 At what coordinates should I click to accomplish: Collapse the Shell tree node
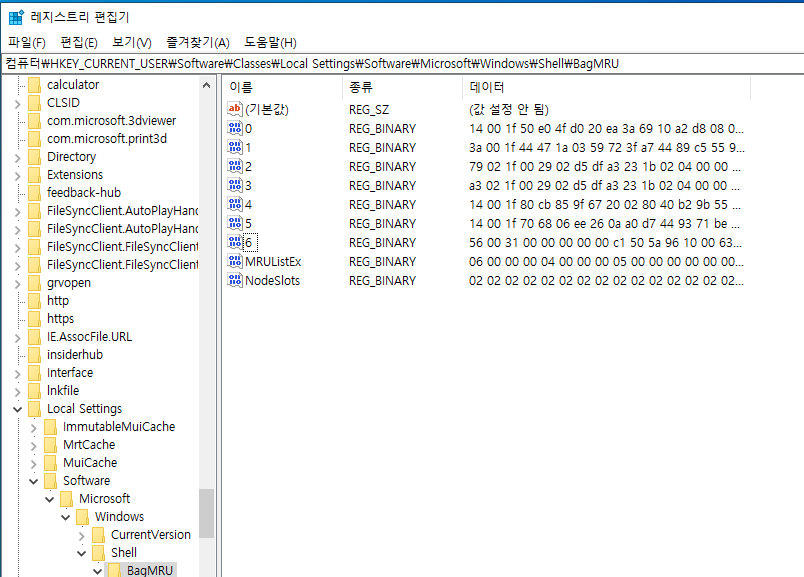(82, 553)
